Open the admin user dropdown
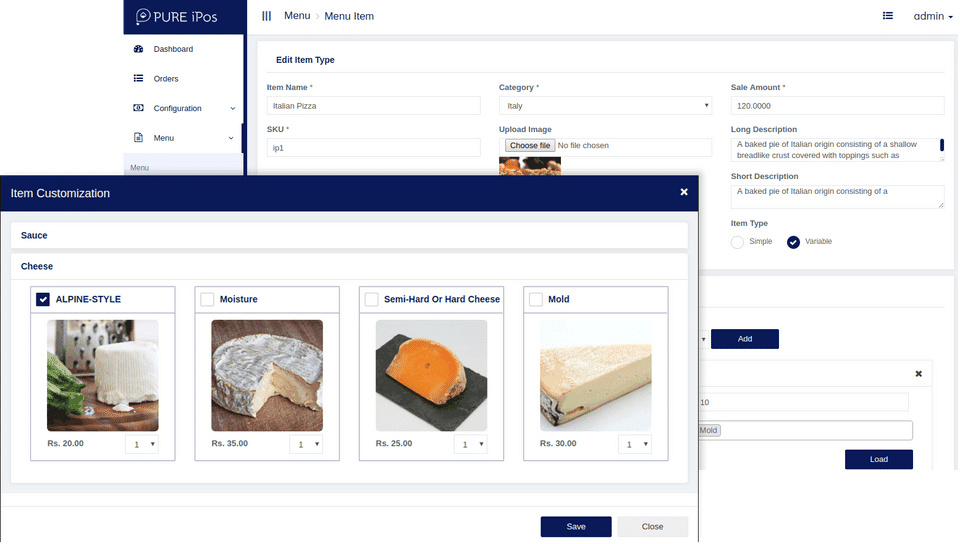960x544 pixels. [933, 17]
